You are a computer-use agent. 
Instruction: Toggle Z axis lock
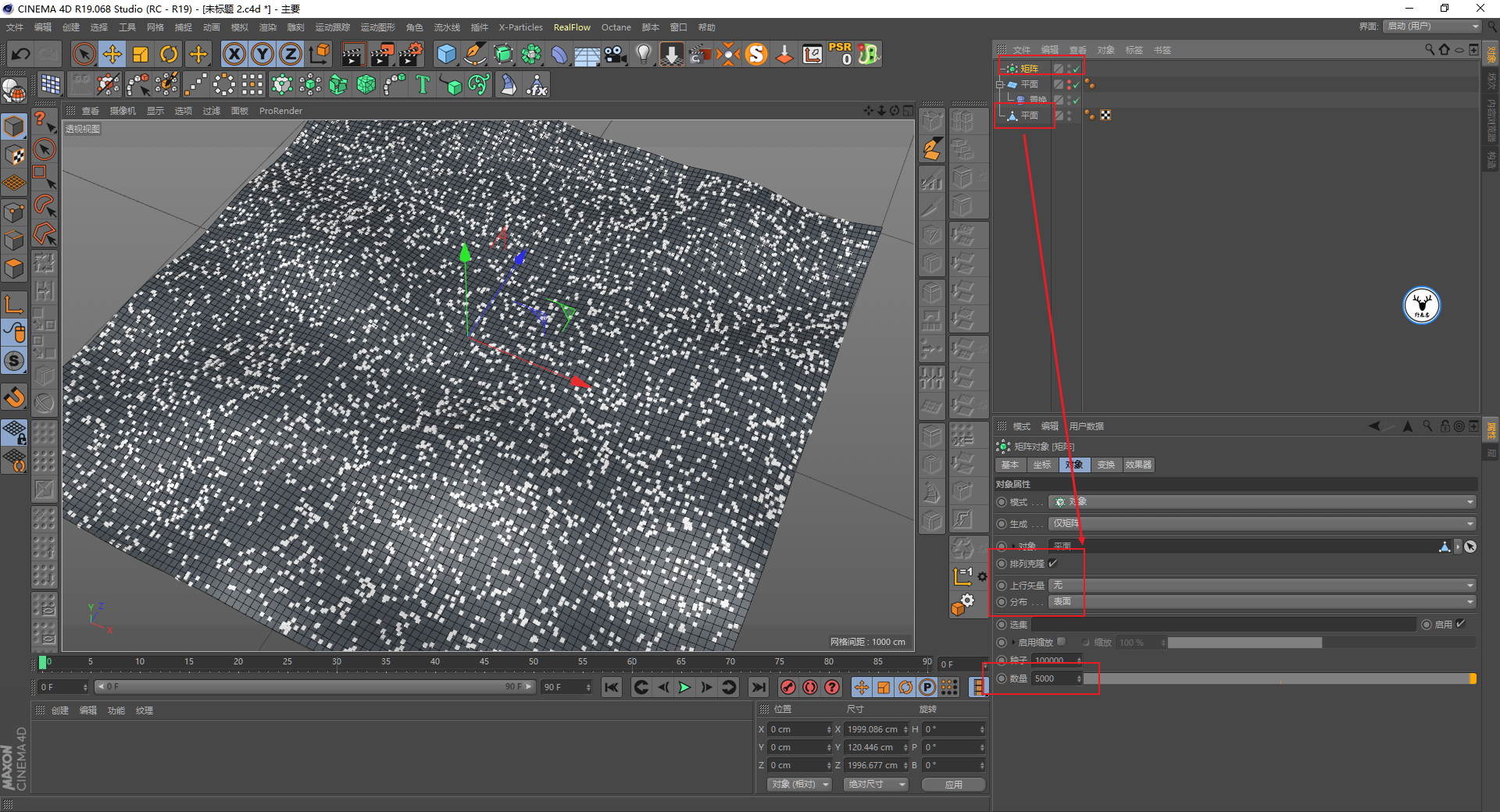[291, 54]
